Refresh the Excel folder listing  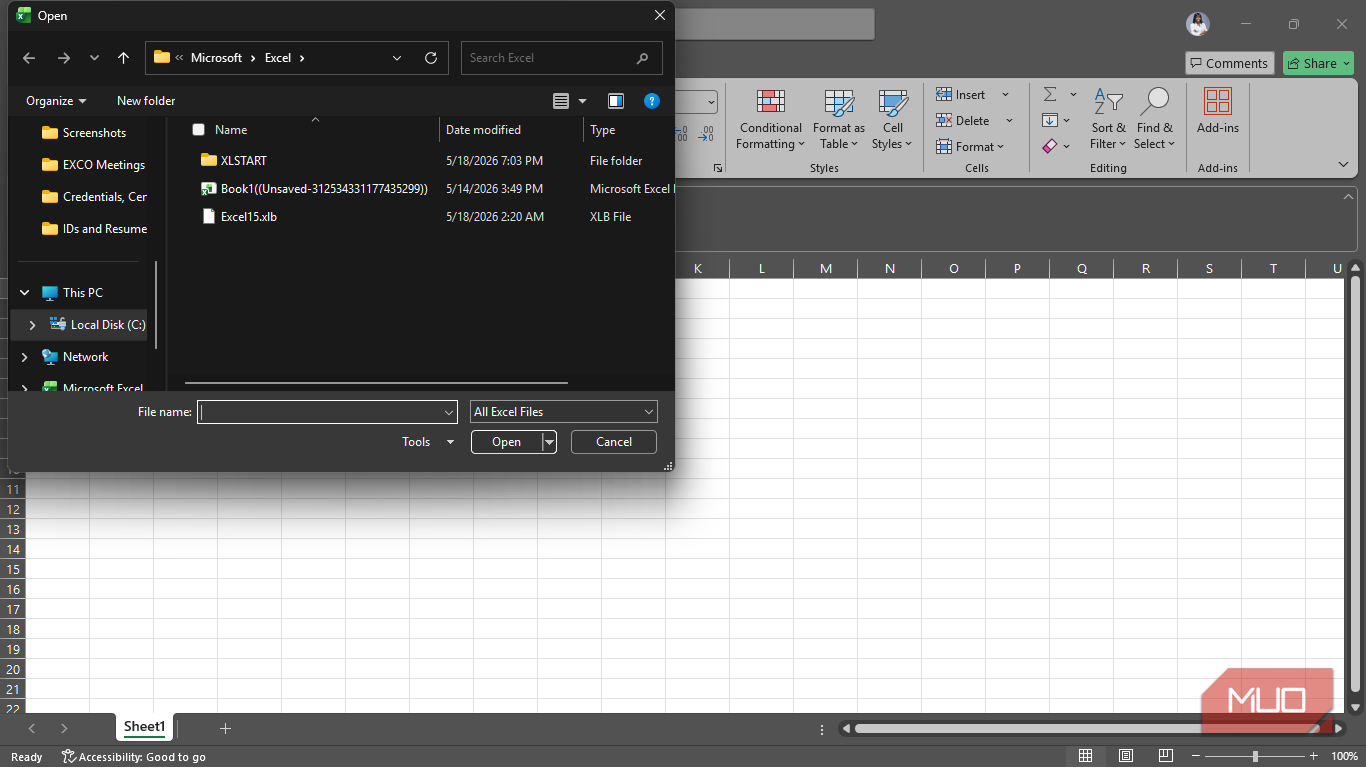(431, 58)
